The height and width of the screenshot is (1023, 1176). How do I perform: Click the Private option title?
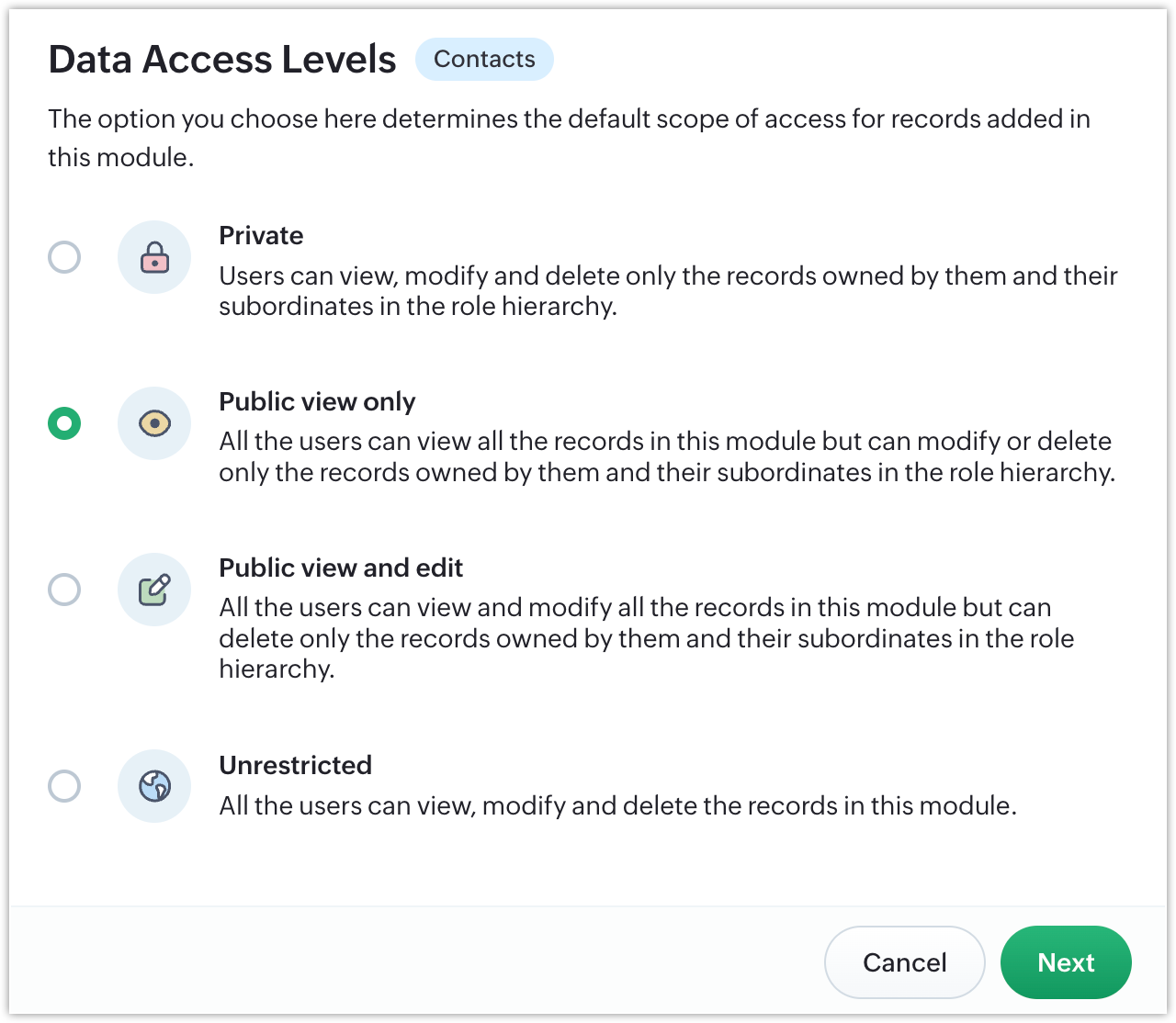[x=261, y=236]
